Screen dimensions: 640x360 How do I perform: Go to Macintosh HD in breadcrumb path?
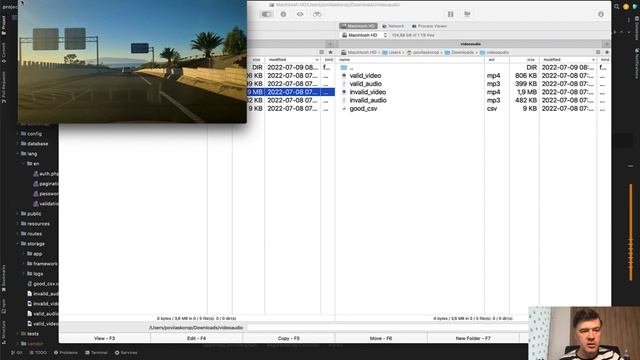(x=359, y=52)
